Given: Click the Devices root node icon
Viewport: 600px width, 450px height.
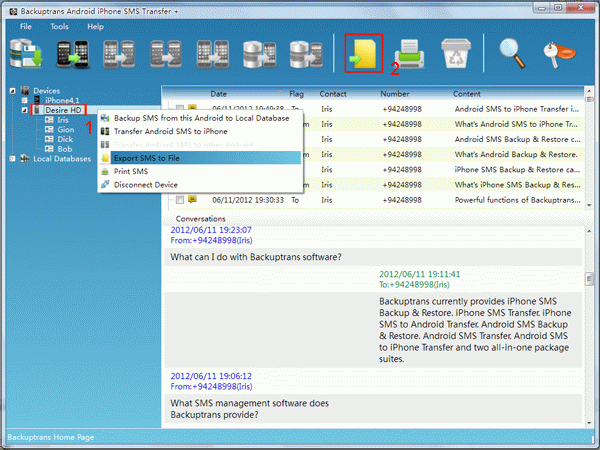Looking at the screenshot, I should 25,91.
